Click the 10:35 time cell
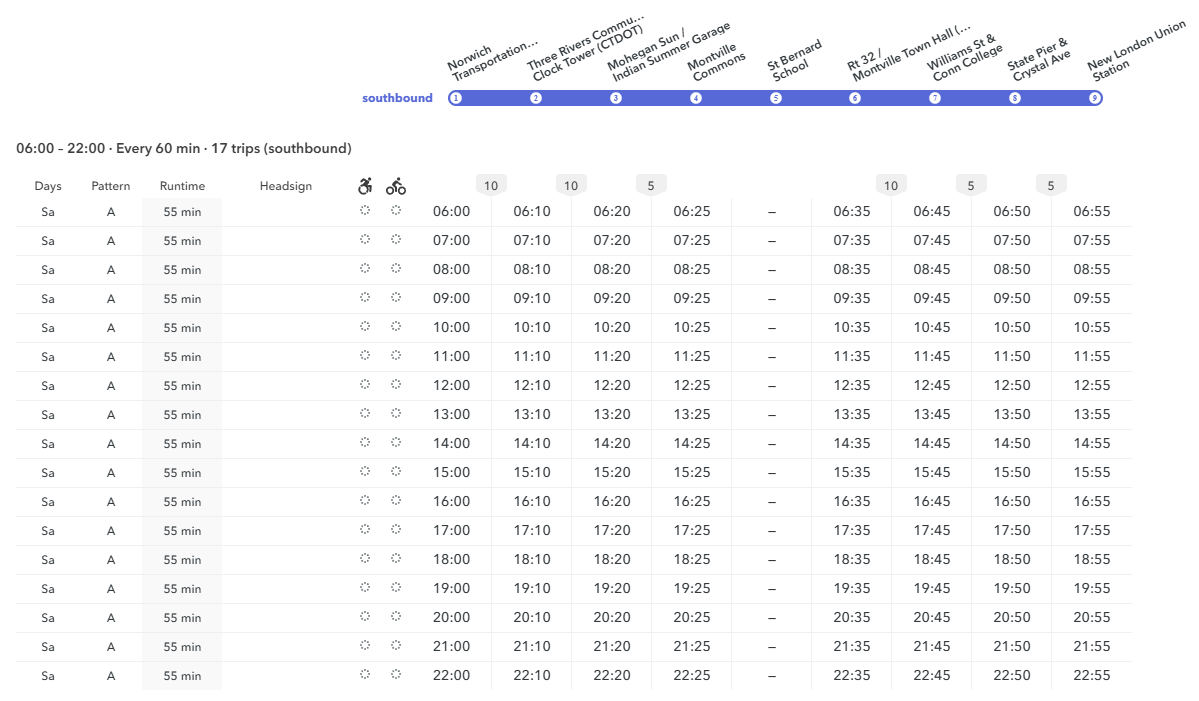Screen dimensions: 1199x701 point(852,328)
